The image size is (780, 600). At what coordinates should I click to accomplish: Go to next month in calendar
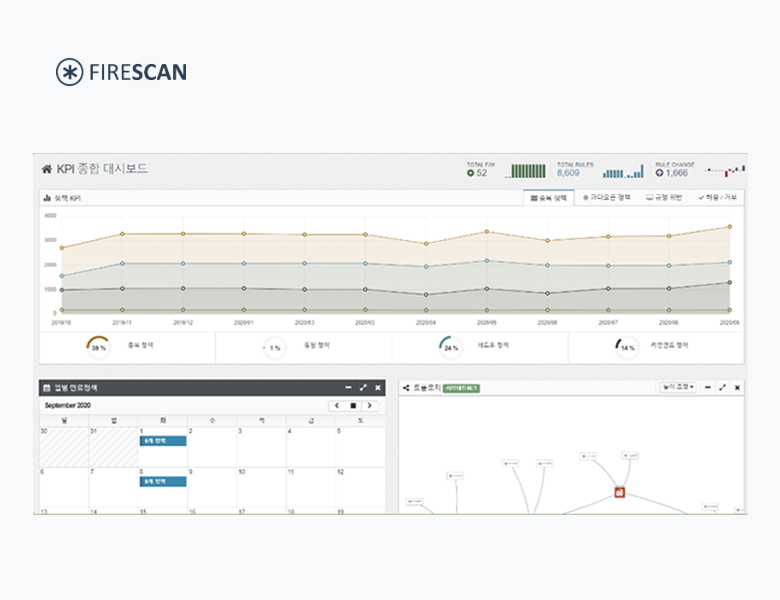coord(369,405)
